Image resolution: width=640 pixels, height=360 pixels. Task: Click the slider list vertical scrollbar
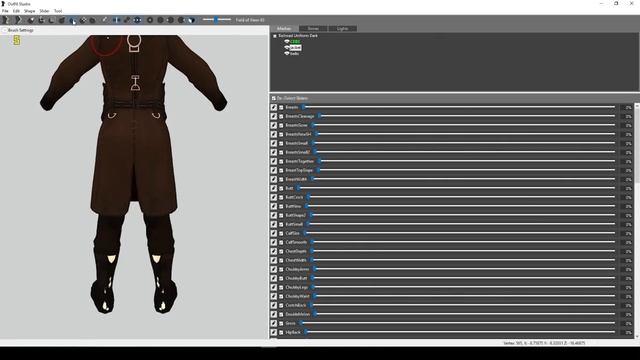click(637, 220)
